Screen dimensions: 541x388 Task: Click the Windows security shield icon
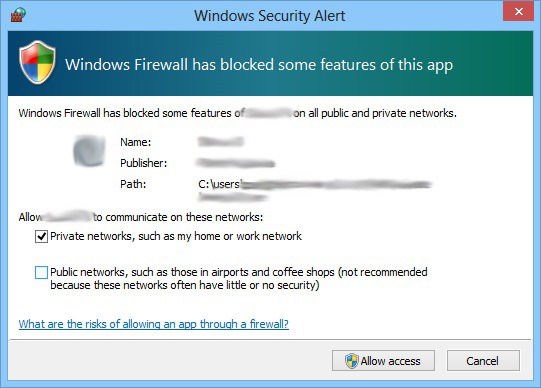(37, 62)
